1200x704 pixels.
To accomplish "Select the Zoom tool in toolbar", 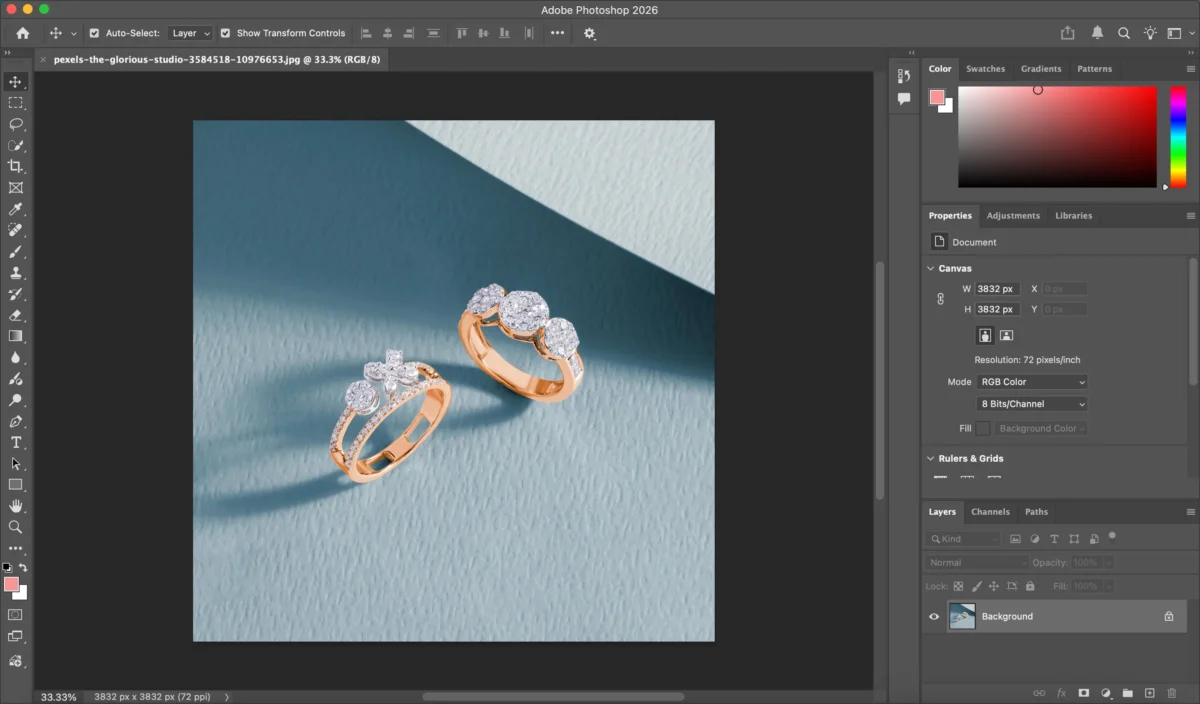I will tap(15, 527).
